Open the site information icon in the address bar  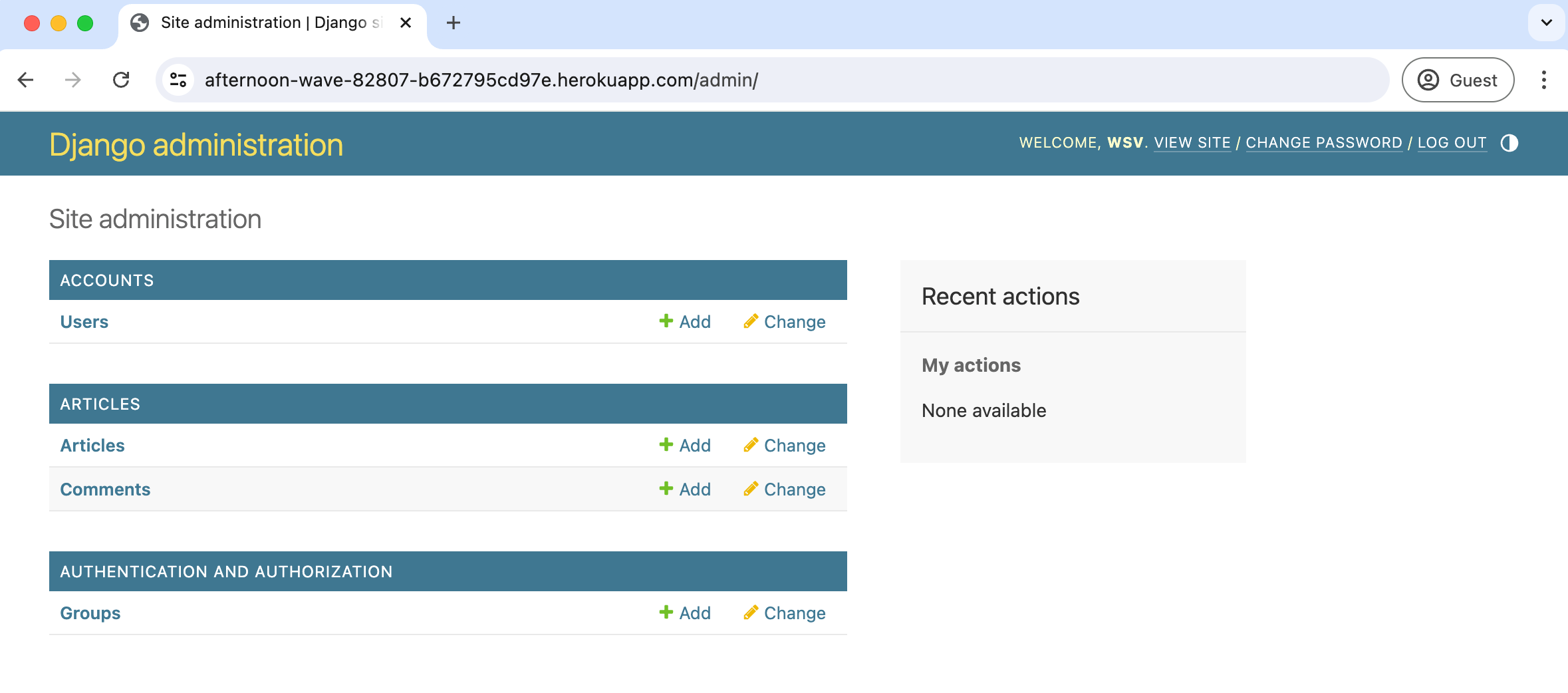coord(178,80)
